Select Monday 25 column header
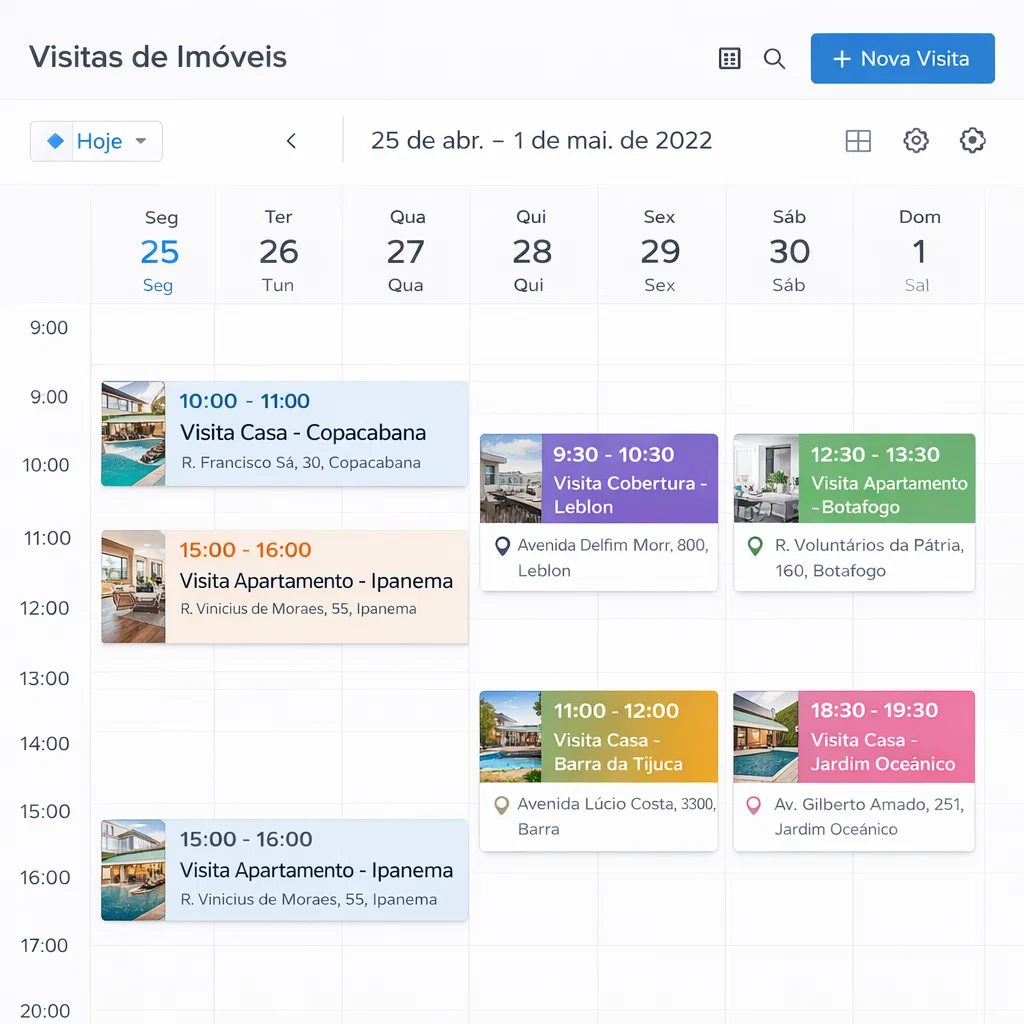Viewport: 1024px width, 1024px height. point(160,251)
